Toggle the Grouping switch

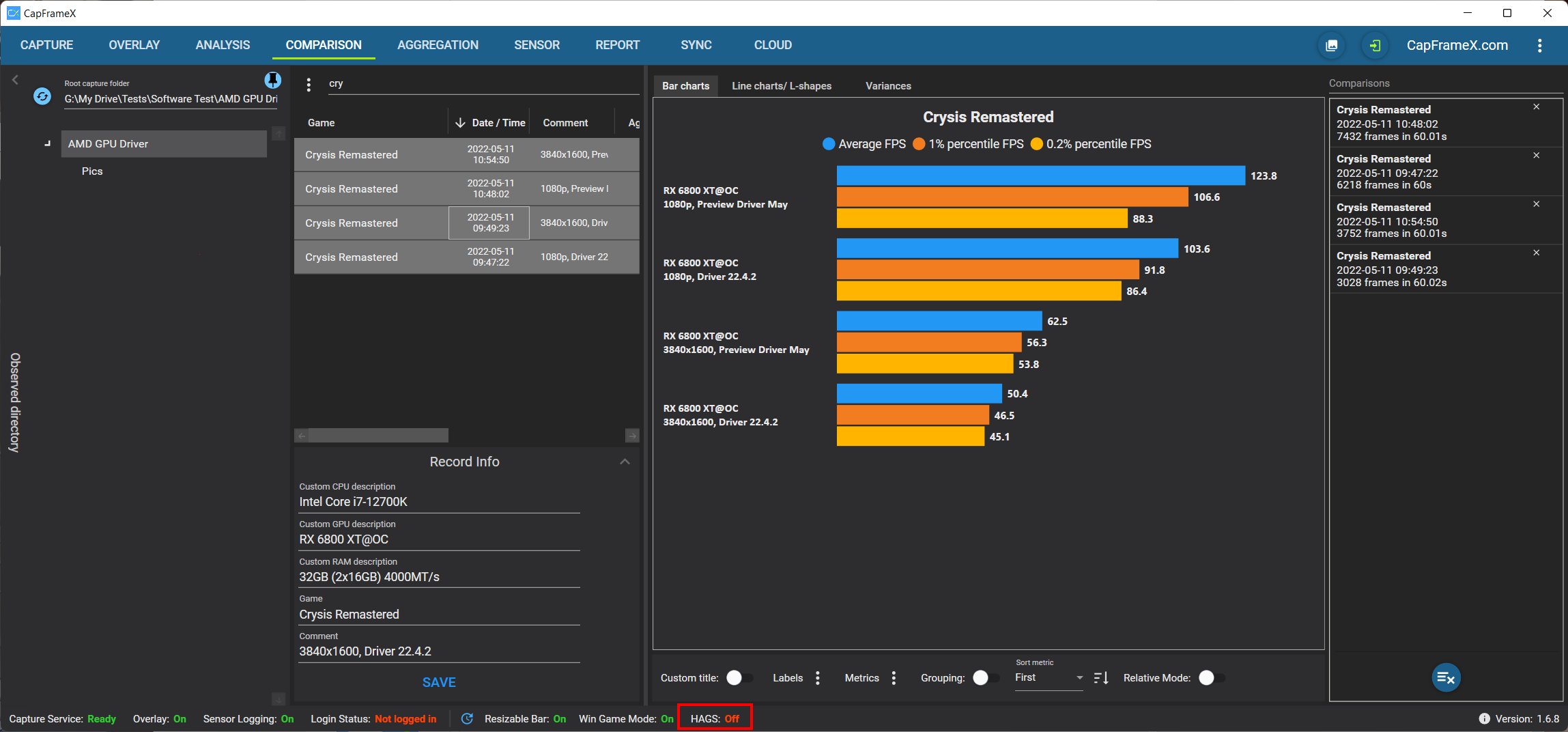pos(986,678)
